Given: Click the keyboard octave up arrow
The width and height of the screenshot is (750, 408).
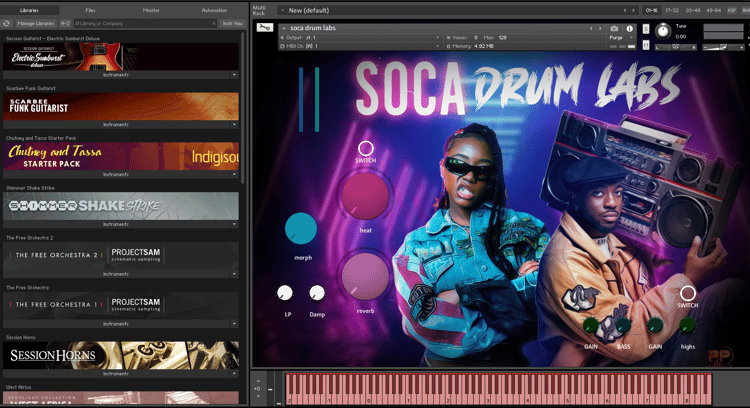Looking at the screenshot, I should pyautogui.click(x=258, y=381).
